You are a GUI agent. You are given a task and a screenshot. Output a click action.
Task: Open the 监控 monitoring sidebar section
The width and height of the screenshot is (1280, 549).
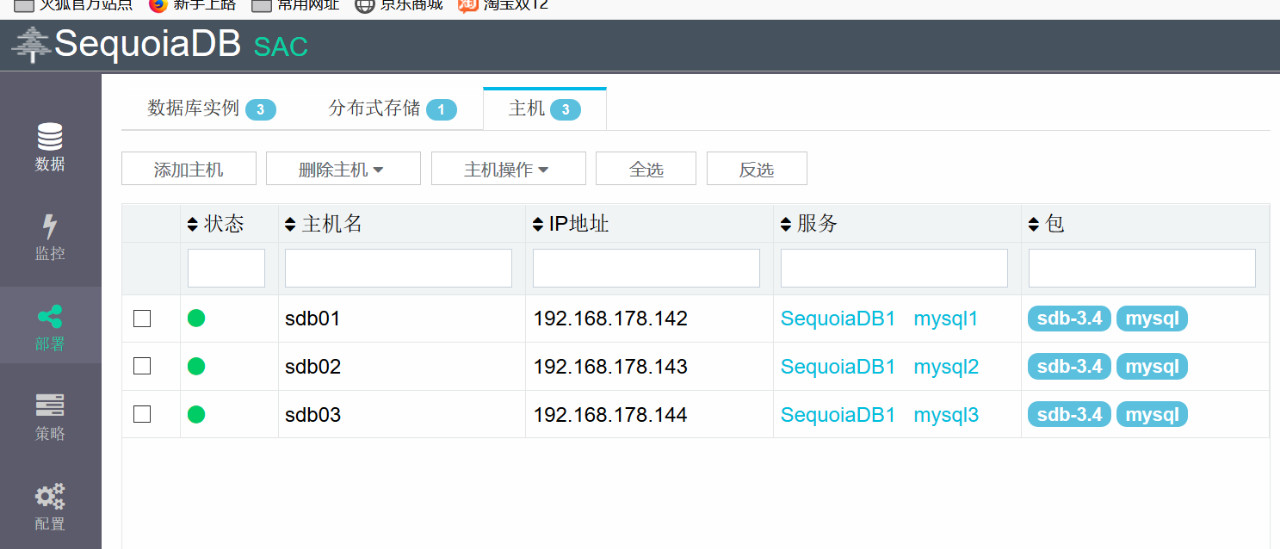point(50,237)
